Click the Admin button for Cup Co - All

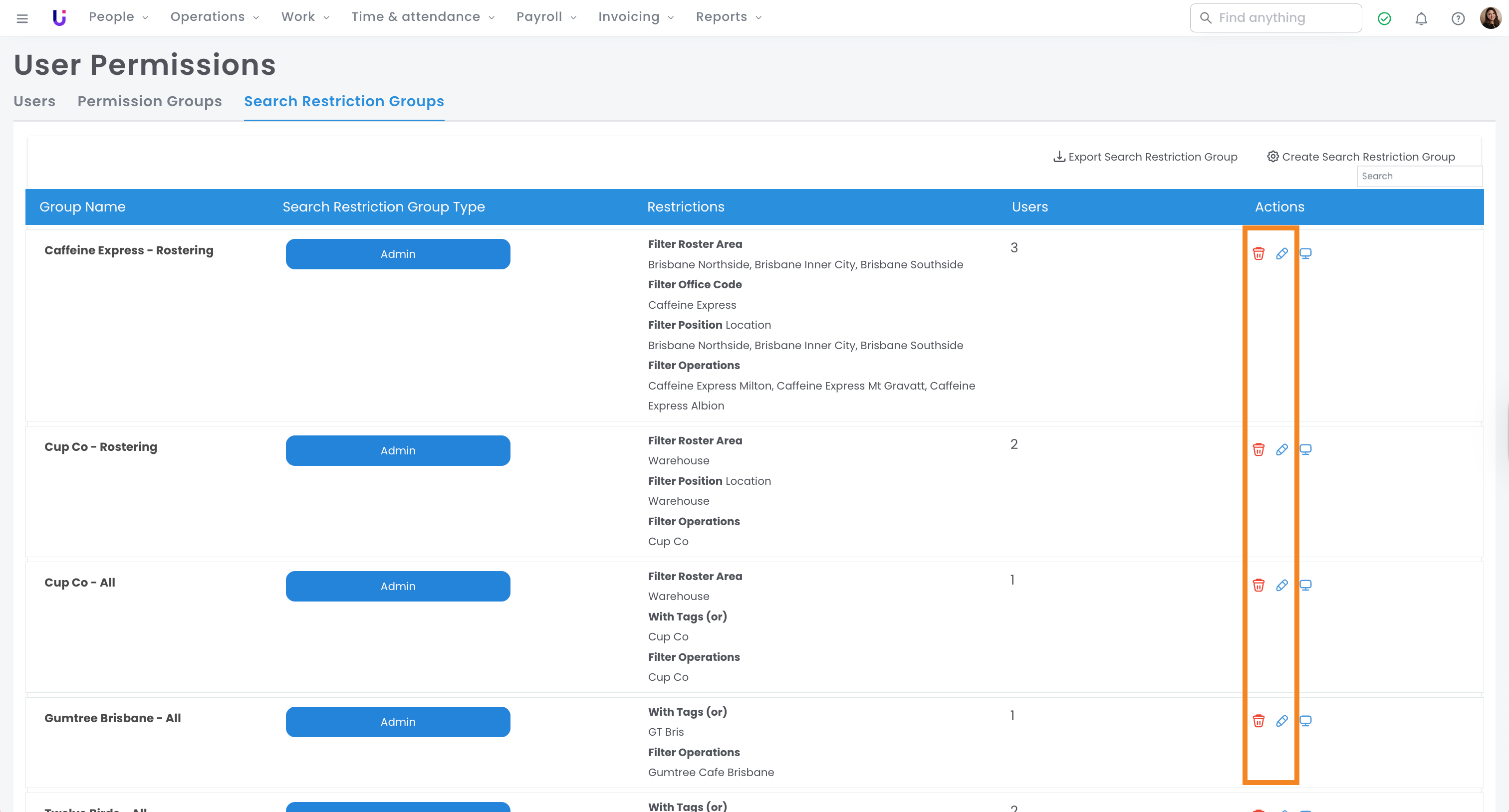pyautogui.click(x=398, y=586)
